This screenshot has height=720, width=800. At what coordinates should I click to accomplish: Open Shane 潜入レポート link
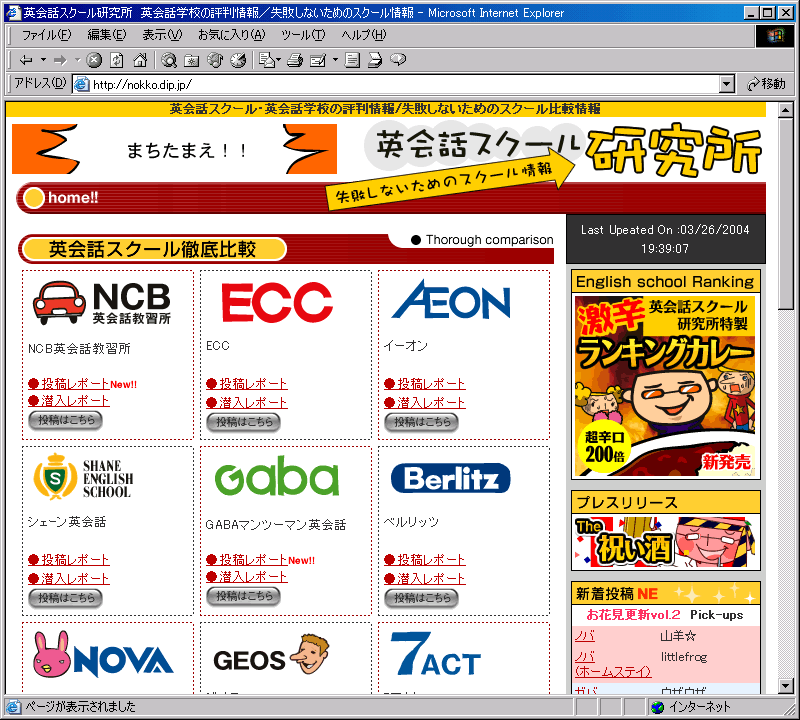coord(69,579)
